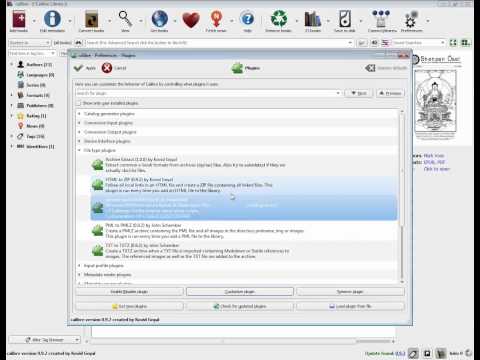Click Apply in preferences dialog
Image resolution: width=480 pixels, height=360 pixels.
pyautogui.click(x=85, y=68)
